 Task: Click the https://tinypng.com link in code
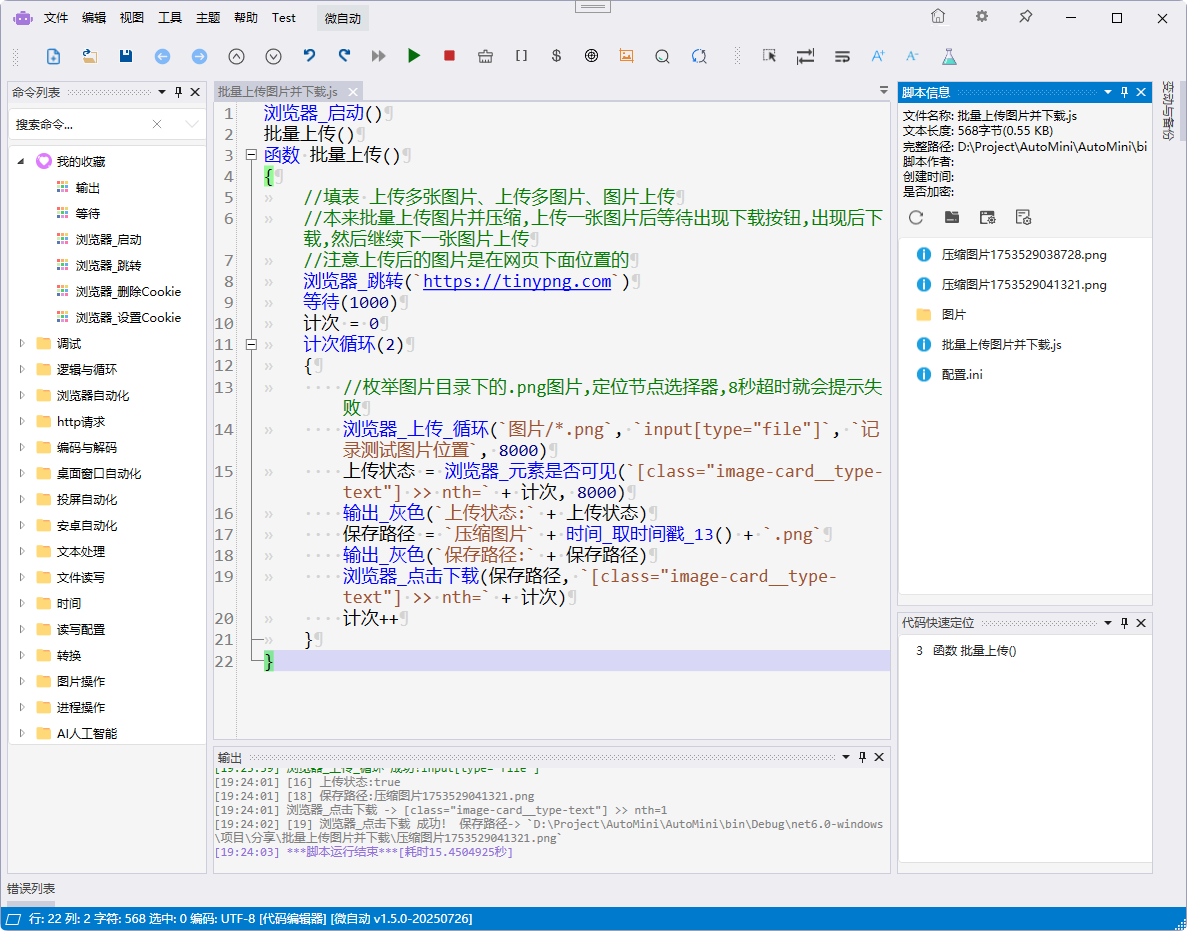[x=516, y=282]
